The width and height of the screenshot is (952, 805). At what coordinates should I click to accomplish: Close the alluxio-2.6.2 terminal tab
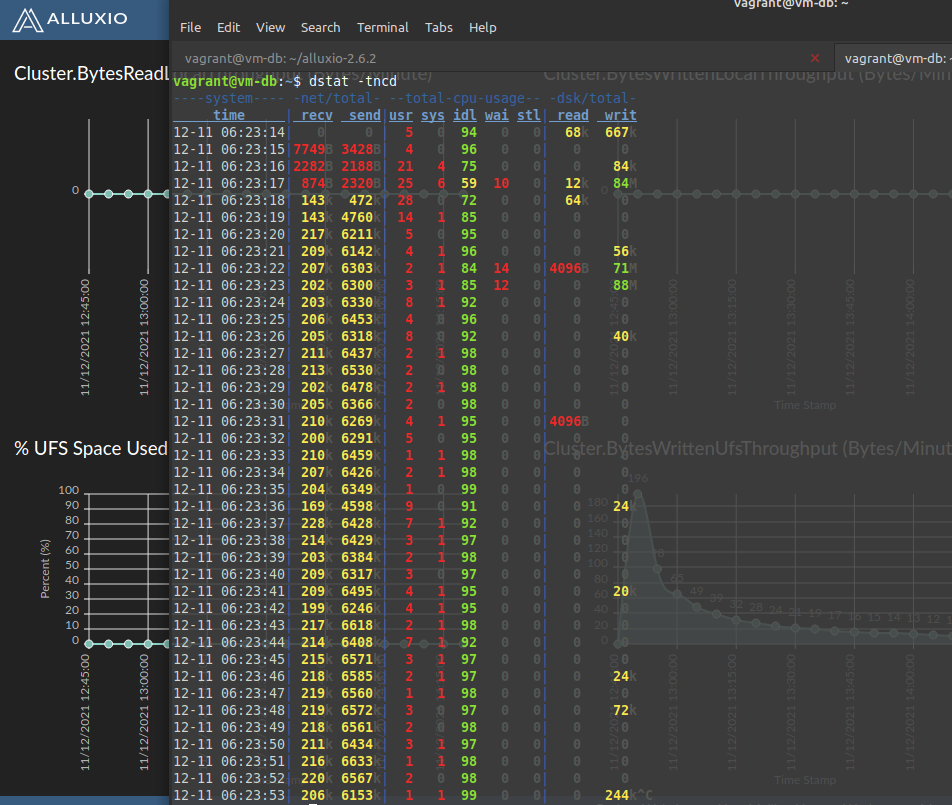tap(815, 58)
